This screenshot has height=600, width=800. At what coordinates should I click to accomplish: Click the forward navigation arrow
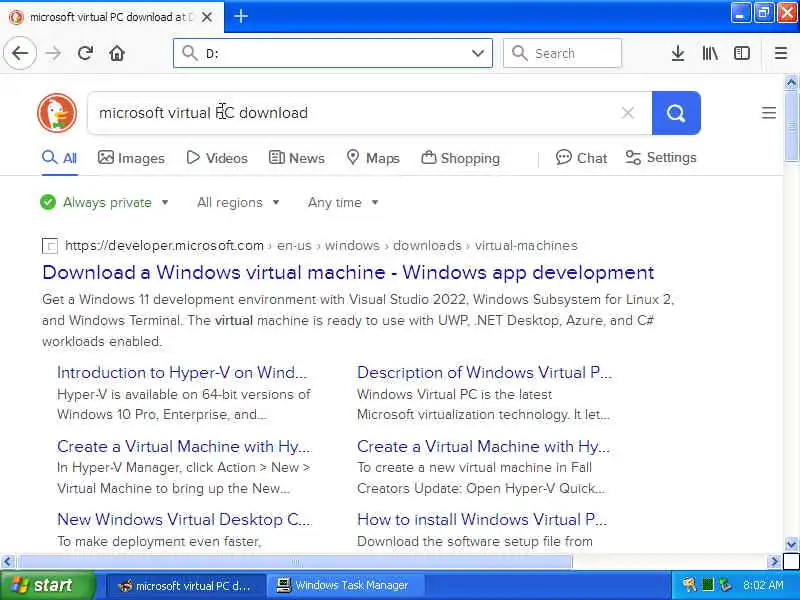click(53, 53)
